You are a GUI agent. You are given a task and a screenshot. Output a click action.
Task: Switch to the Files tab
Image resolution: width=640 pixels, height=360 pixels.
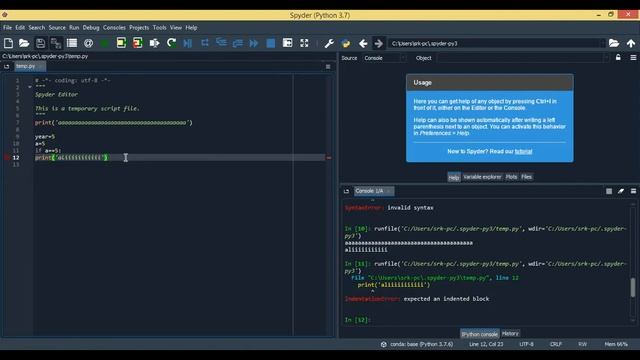click(x=527, y=177)
